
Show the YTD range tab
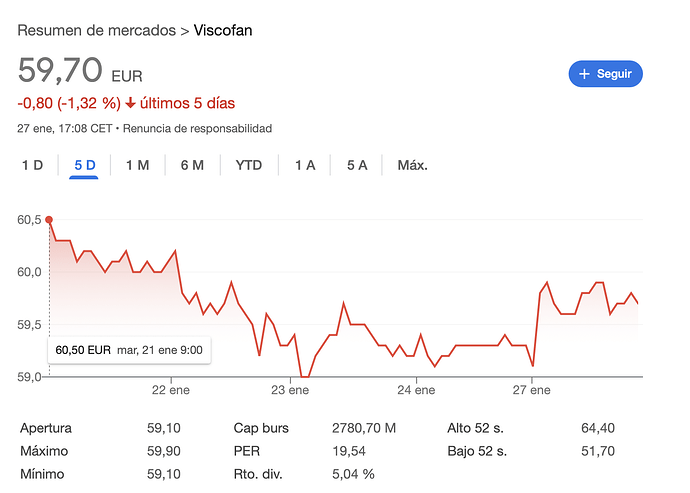click(249, 165)
